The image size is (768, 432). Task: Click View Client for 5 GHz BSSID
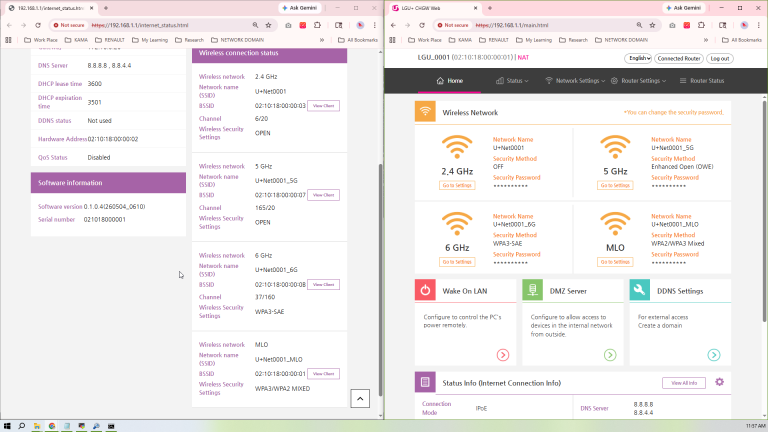(x=323, y=195)
